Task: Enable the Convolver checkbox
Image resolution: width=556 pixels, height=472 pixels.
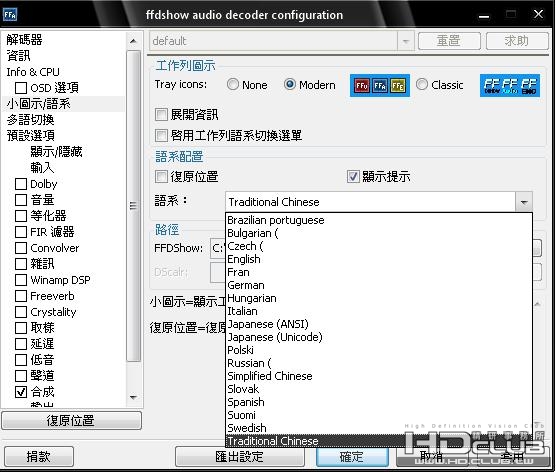Action: (x=21, y=248)
